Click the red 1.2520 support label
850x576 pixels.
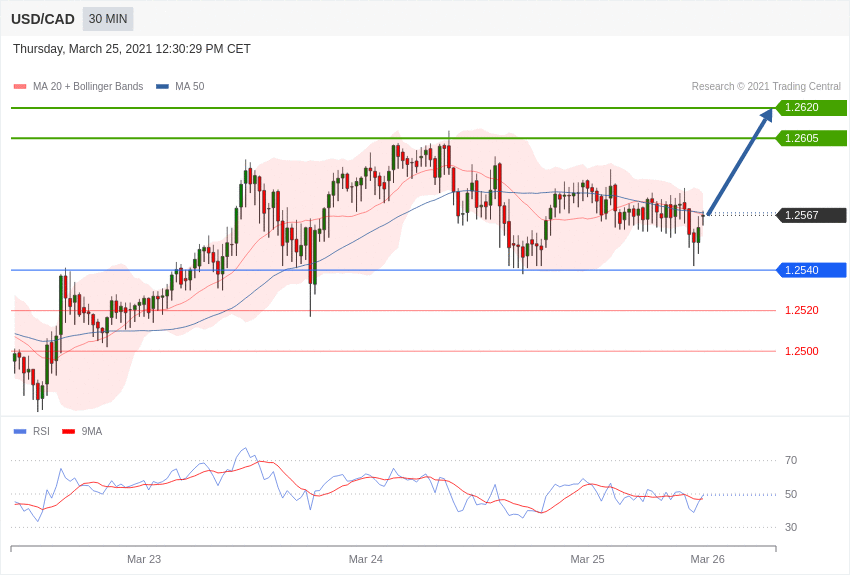coord(802,310)
